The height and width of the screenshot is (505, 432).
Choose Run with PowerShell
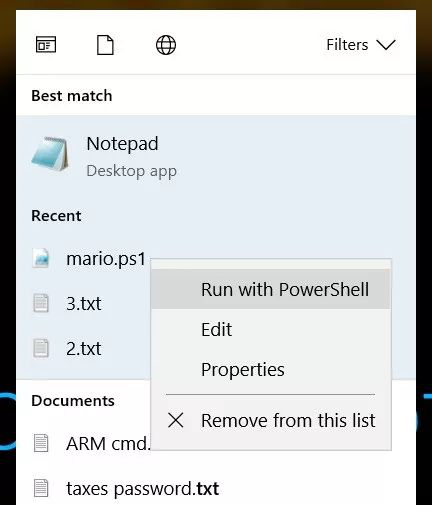pos(271,289)
